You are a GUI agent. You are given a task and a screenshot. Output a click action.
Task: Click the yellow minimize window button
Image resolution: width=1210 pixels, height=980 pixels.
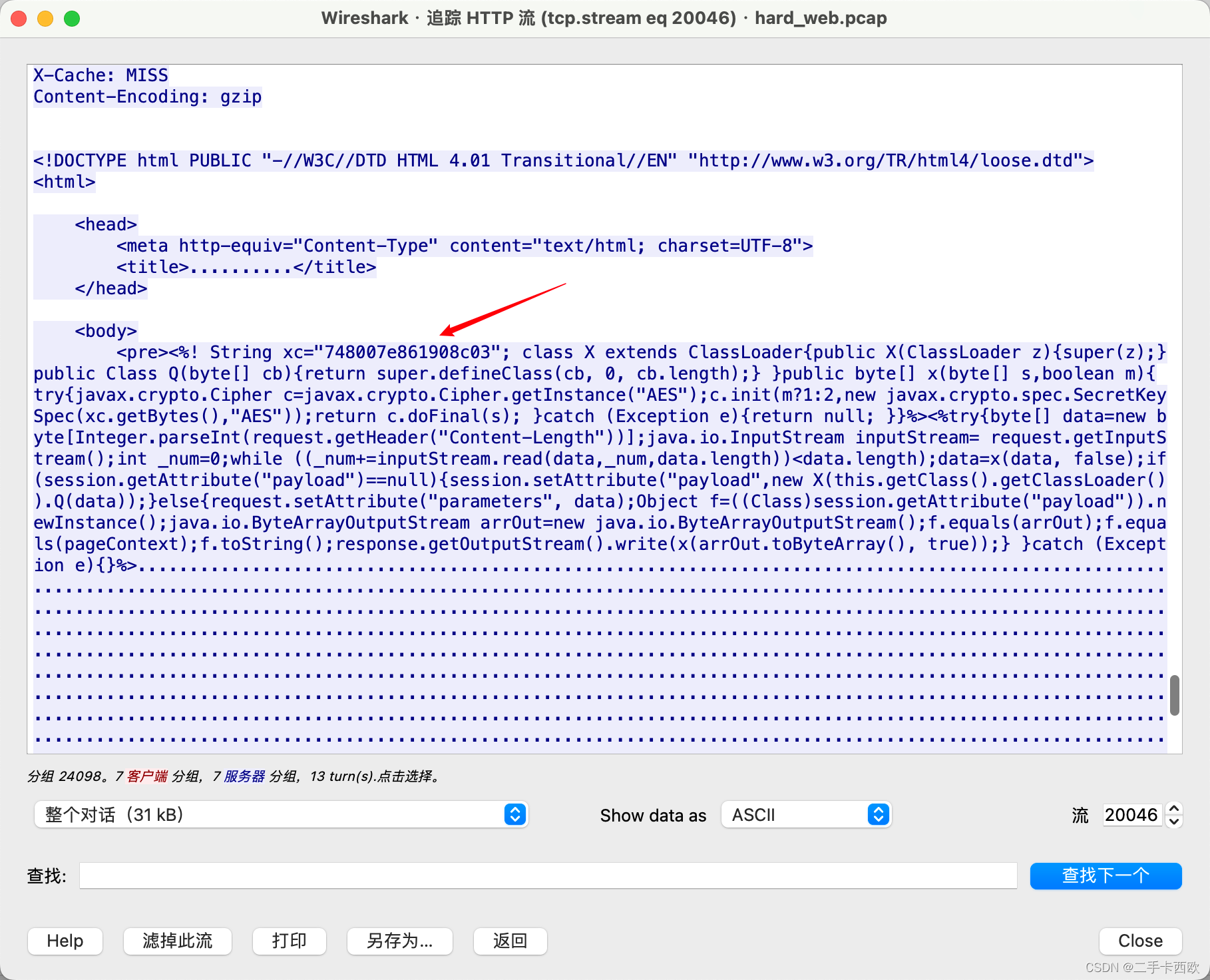click(45, 18)
